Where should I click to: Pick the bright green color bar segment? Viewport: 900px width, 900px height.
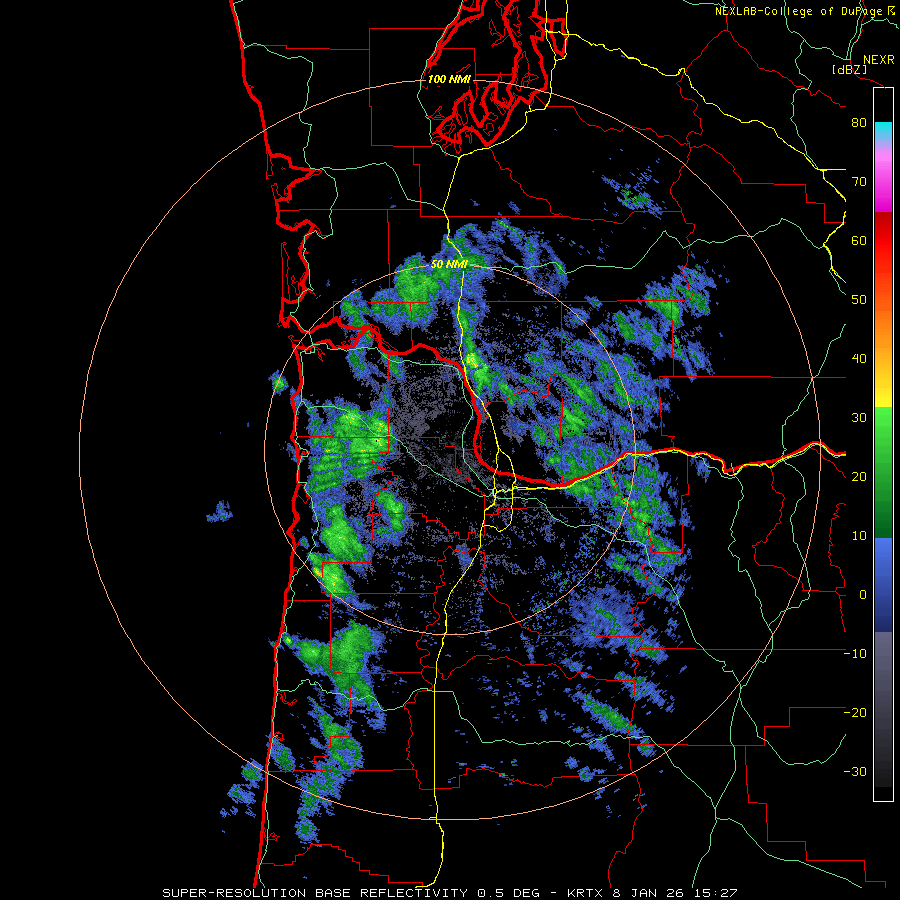click(x=883, y=428)
